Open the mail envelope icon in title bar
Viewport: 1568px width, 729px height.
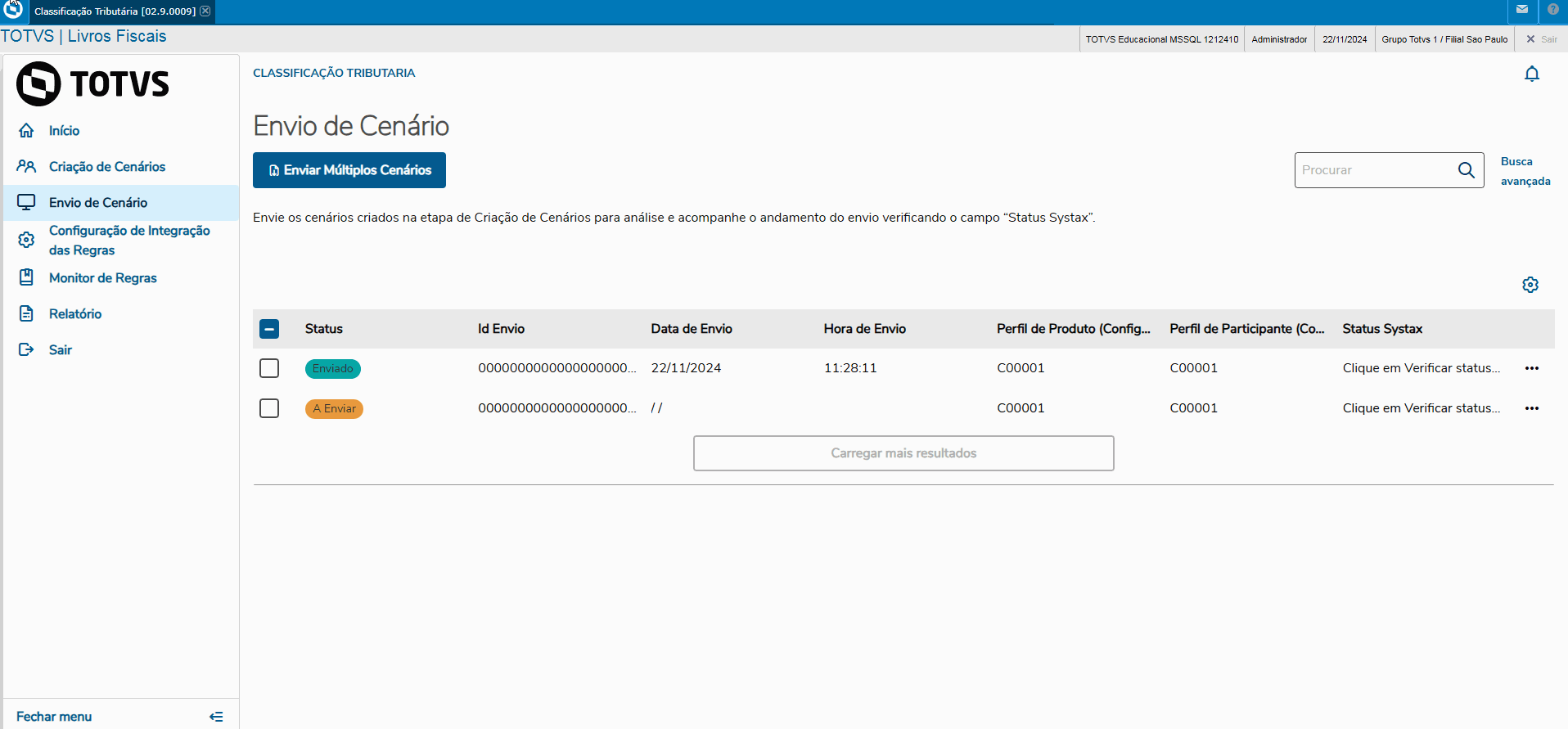pyautogui.click(x=1522, y=10)
